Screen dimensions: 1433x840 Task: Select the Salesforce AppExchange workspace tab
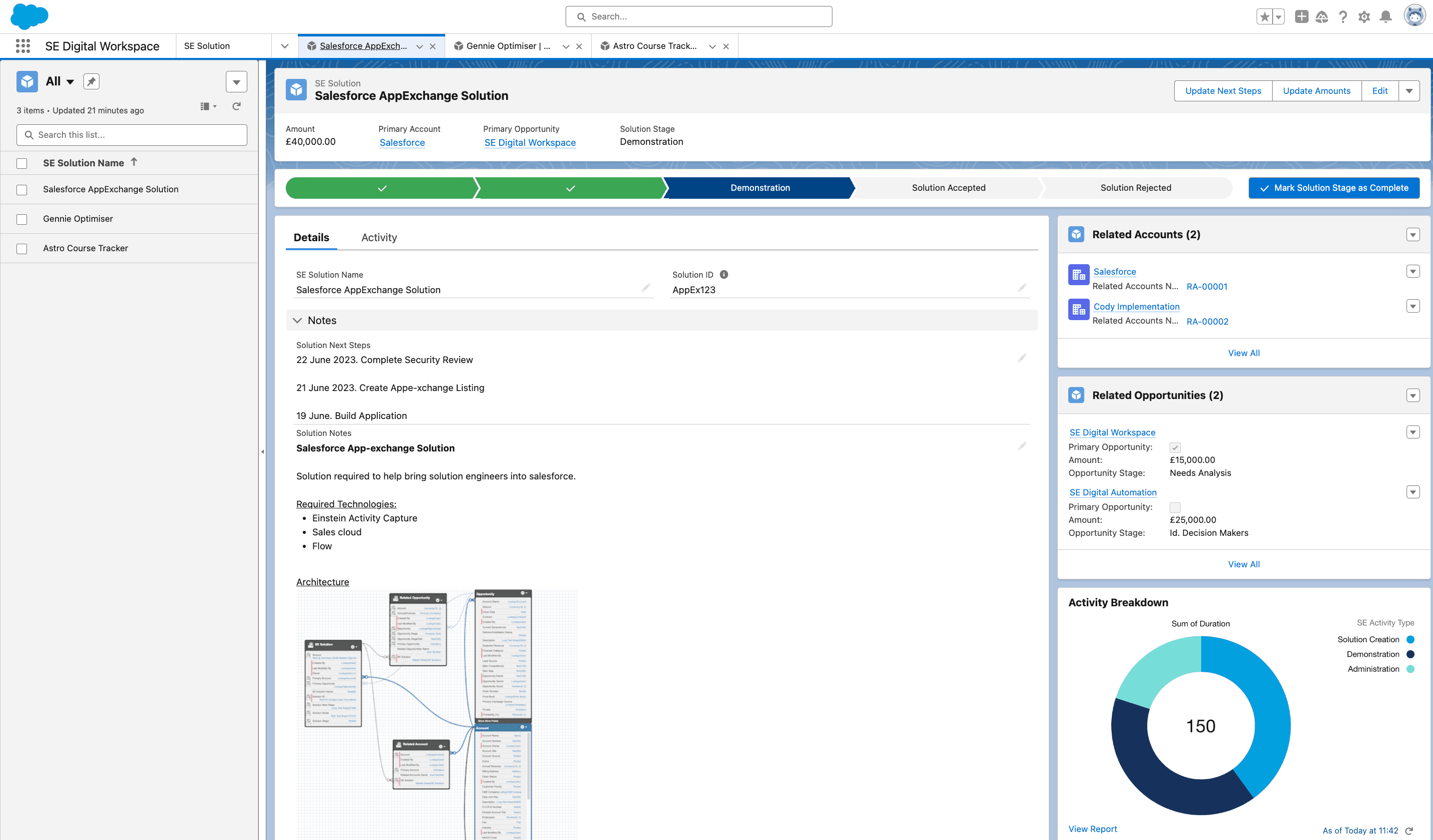click(x=363, y=46)
